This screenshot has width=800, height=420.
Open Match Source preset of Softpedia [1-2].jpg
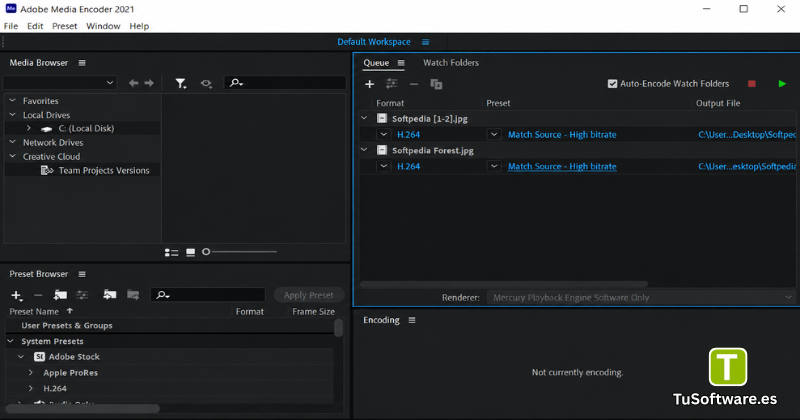[562, 135]
